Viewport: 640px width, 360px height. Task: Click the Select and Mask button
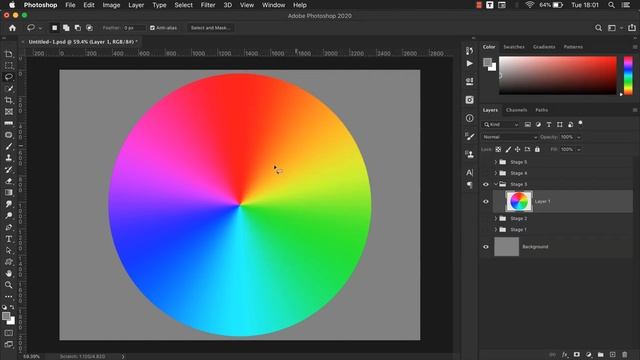click(x=210, y=28)
